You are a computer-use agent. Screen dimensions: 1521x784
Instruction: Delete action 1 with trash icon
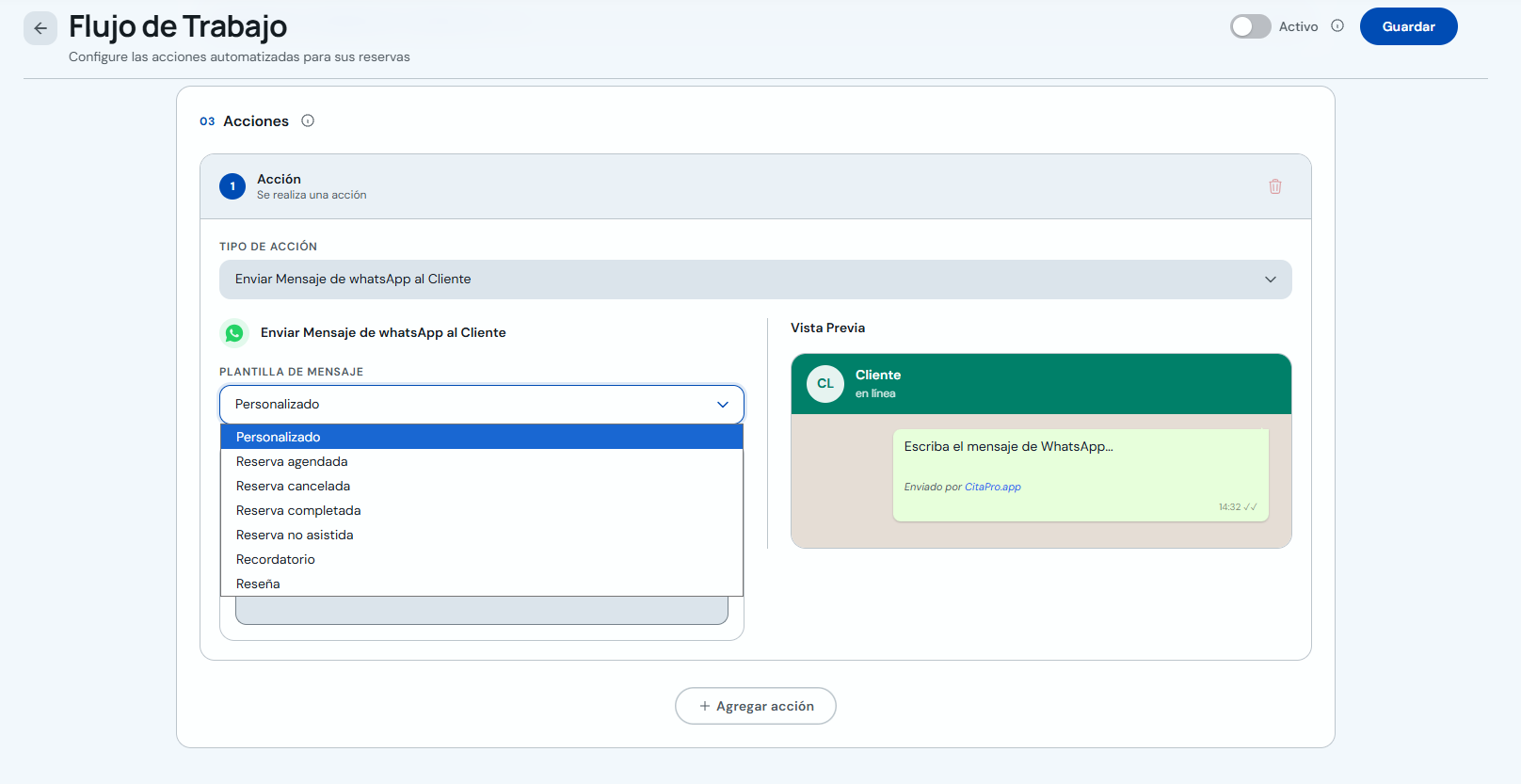[x=1275, y=186]
